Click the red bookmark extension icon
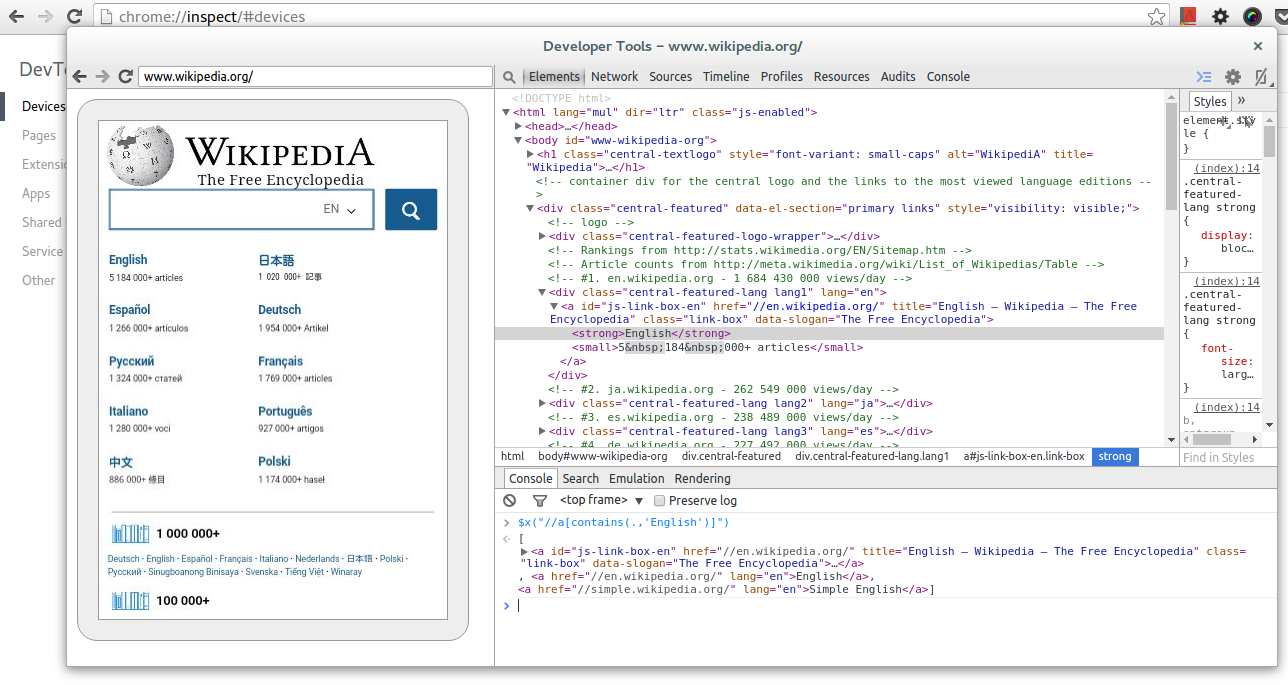Screen dimensions: 1288x685 (x=1188, y=16)
